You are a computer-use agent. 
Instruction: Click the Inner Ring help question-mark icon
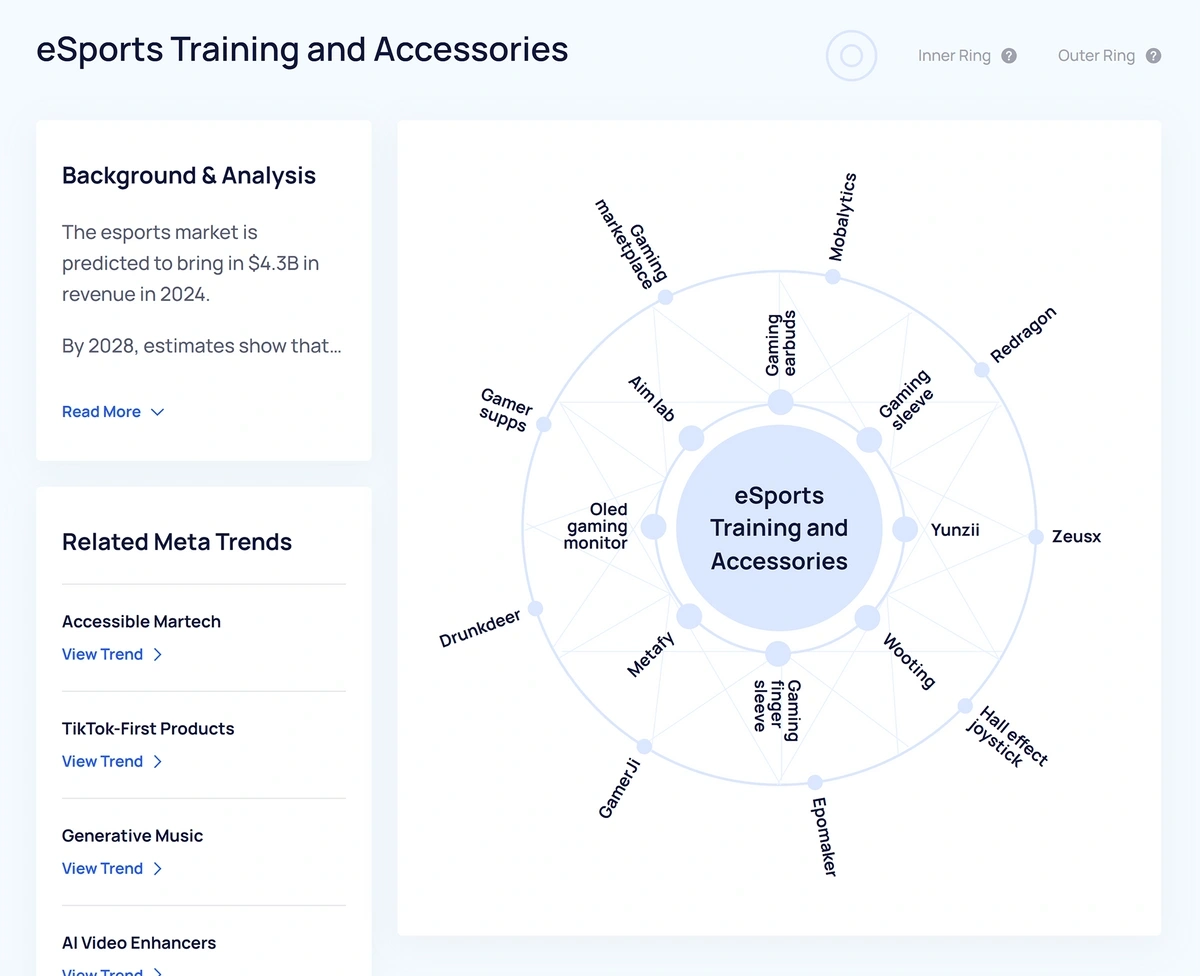(x=1009, y=56)
